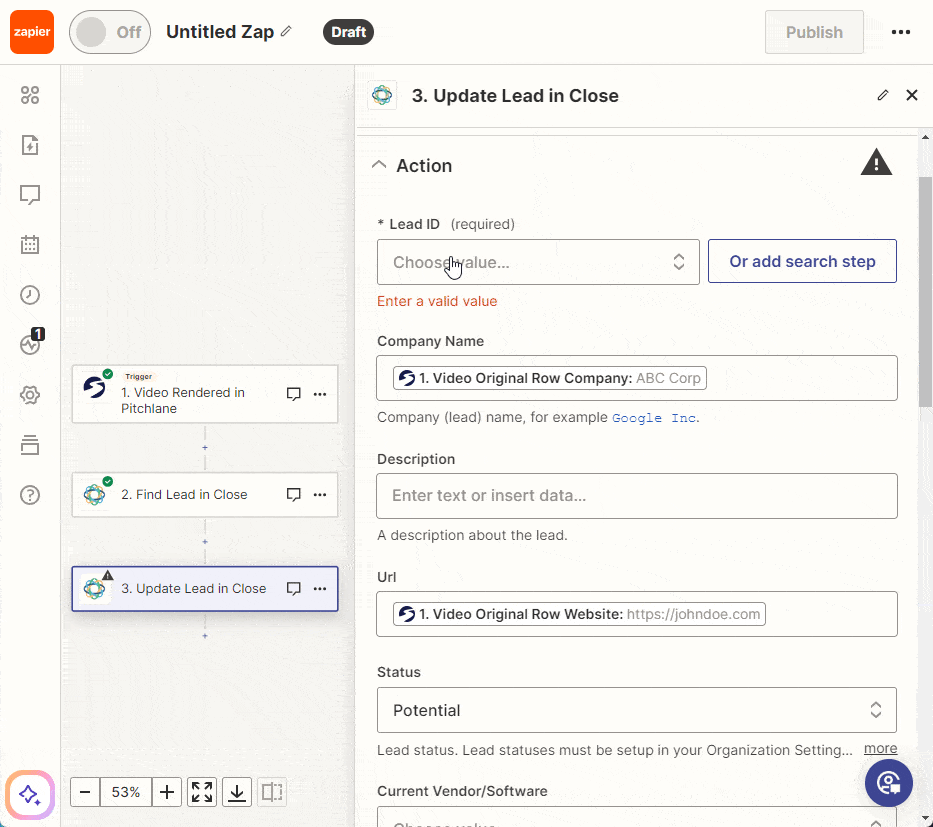Open the top-right three-dot Zap menu
933x827 pixels.
click(901, 32)
